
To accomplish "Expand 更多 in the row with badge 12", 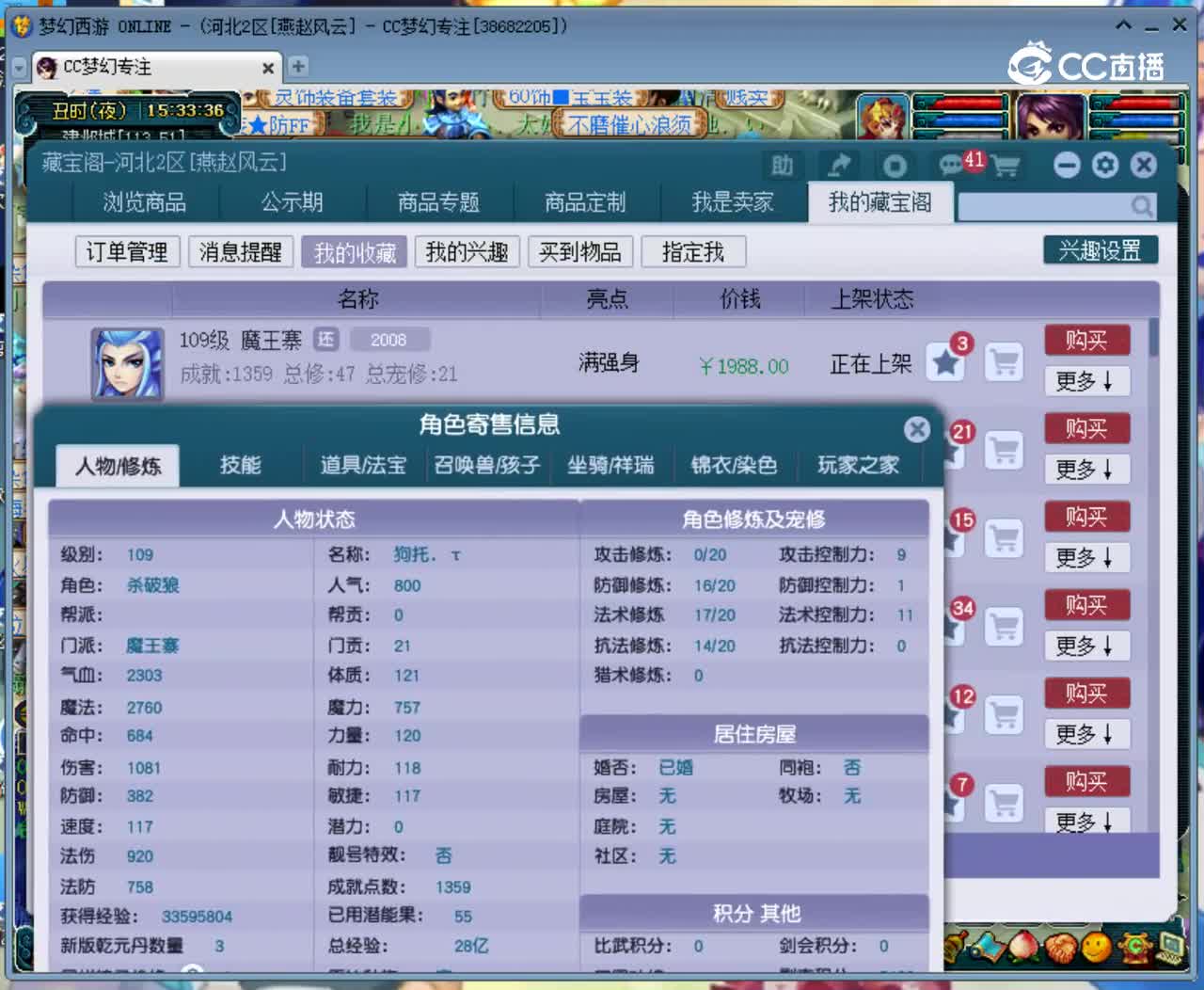I will (1086, 733).
